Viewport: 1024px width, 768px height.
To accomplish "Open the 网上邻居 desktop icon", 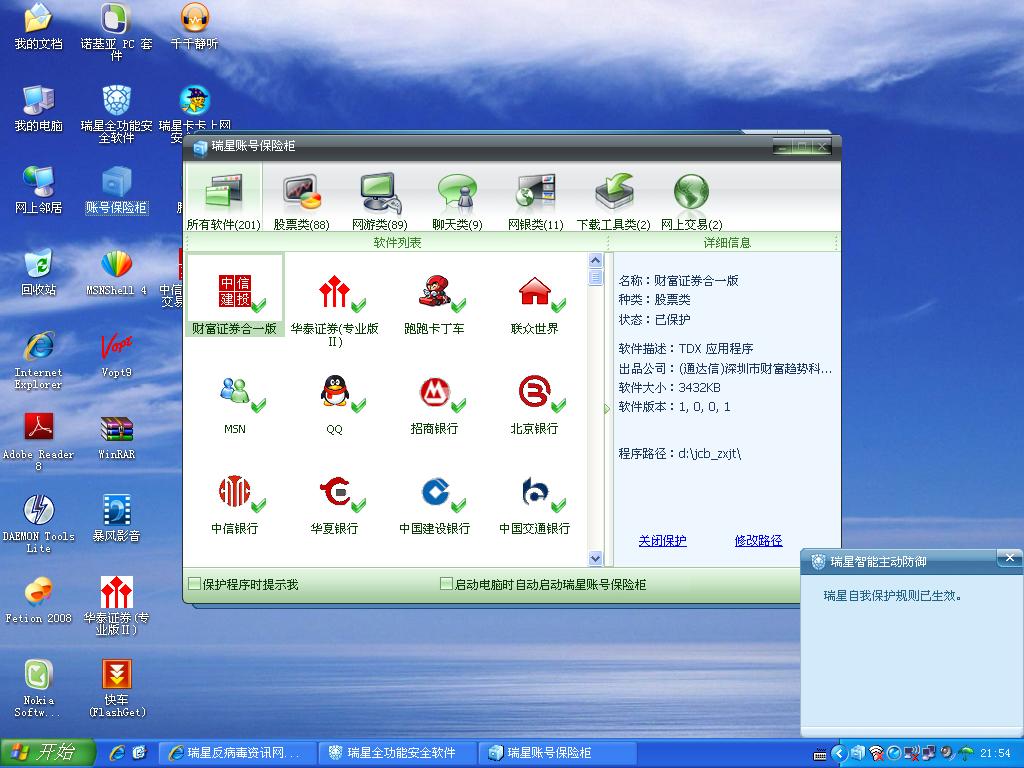I will click(x=39, y=191).
